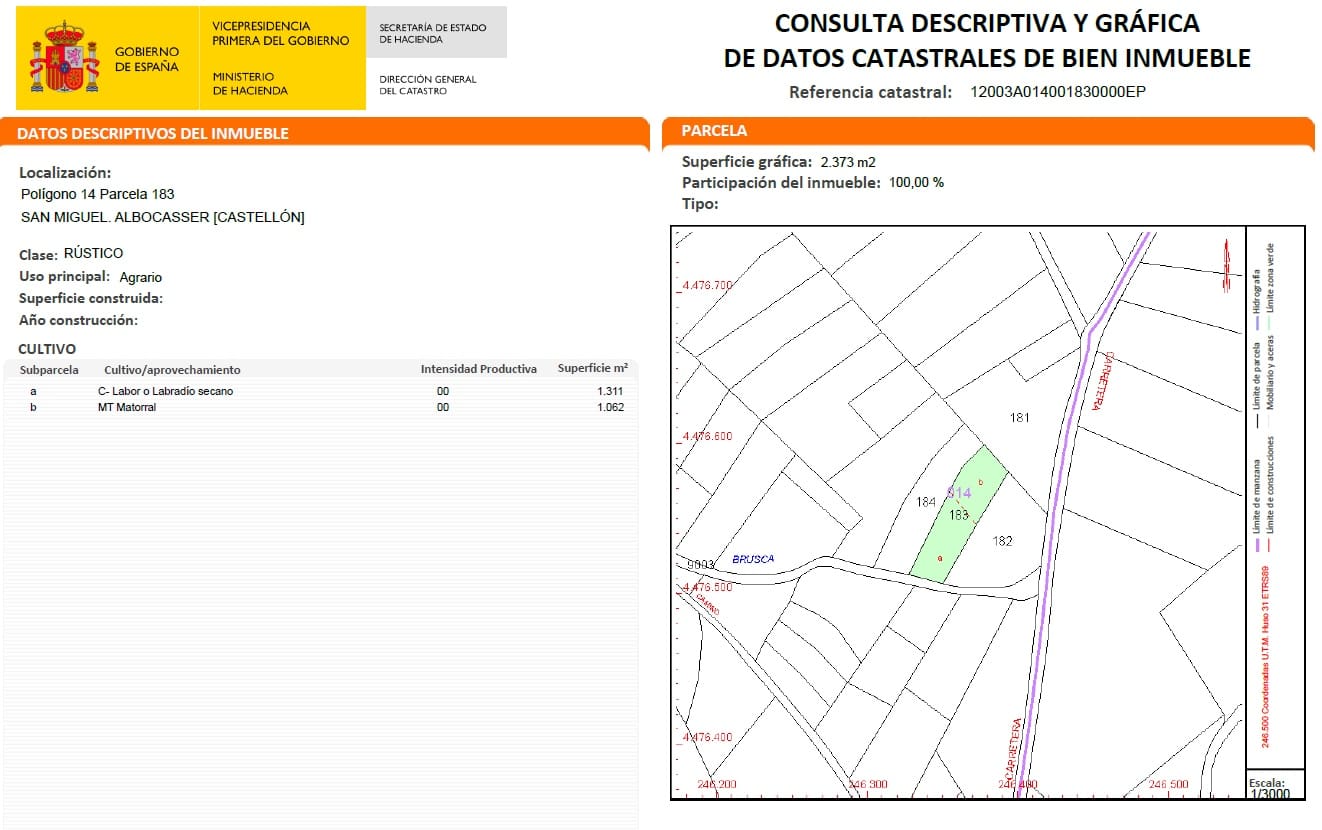Click the DATOS DESCRIPTIVOS DEL INMUEBLE header

[x=152, y=133]
